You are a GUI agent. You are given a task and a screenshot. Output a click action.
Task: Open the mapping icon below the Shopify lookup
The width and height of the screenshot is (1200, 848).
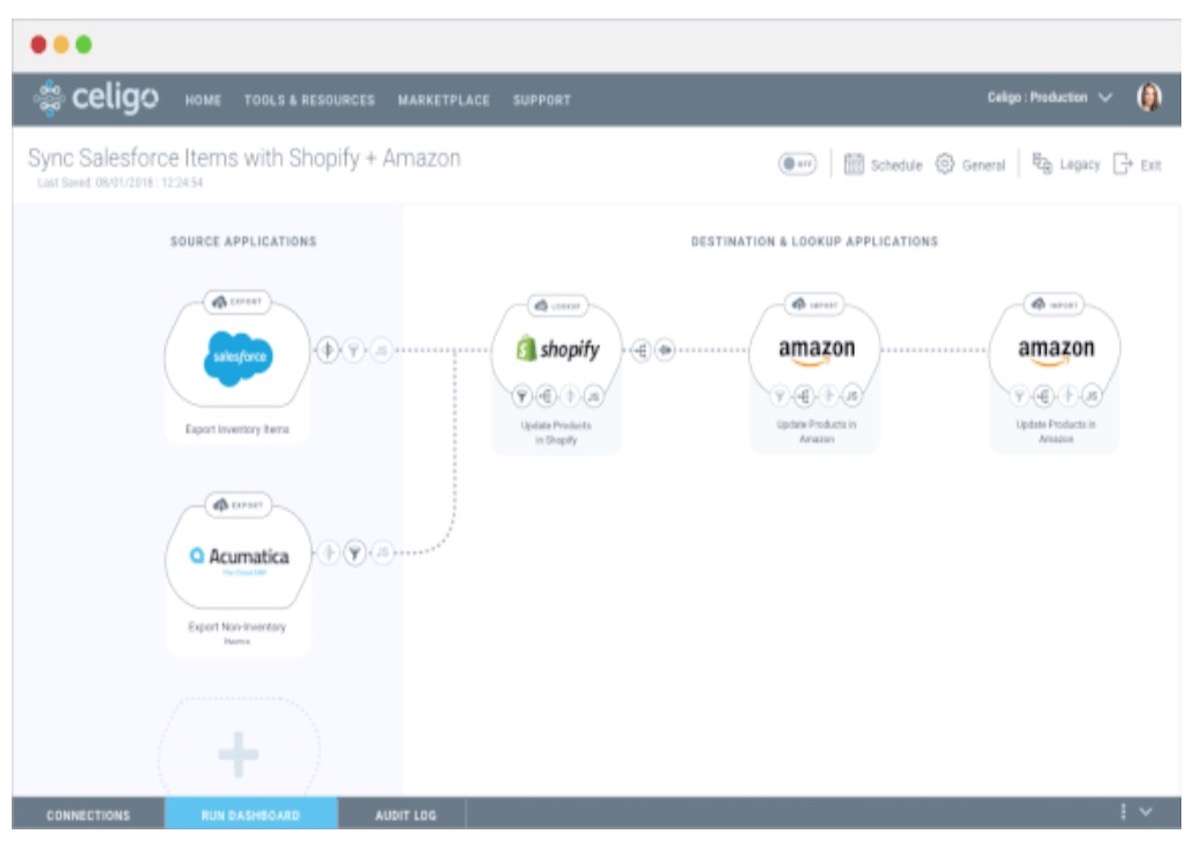click(547, 396)
